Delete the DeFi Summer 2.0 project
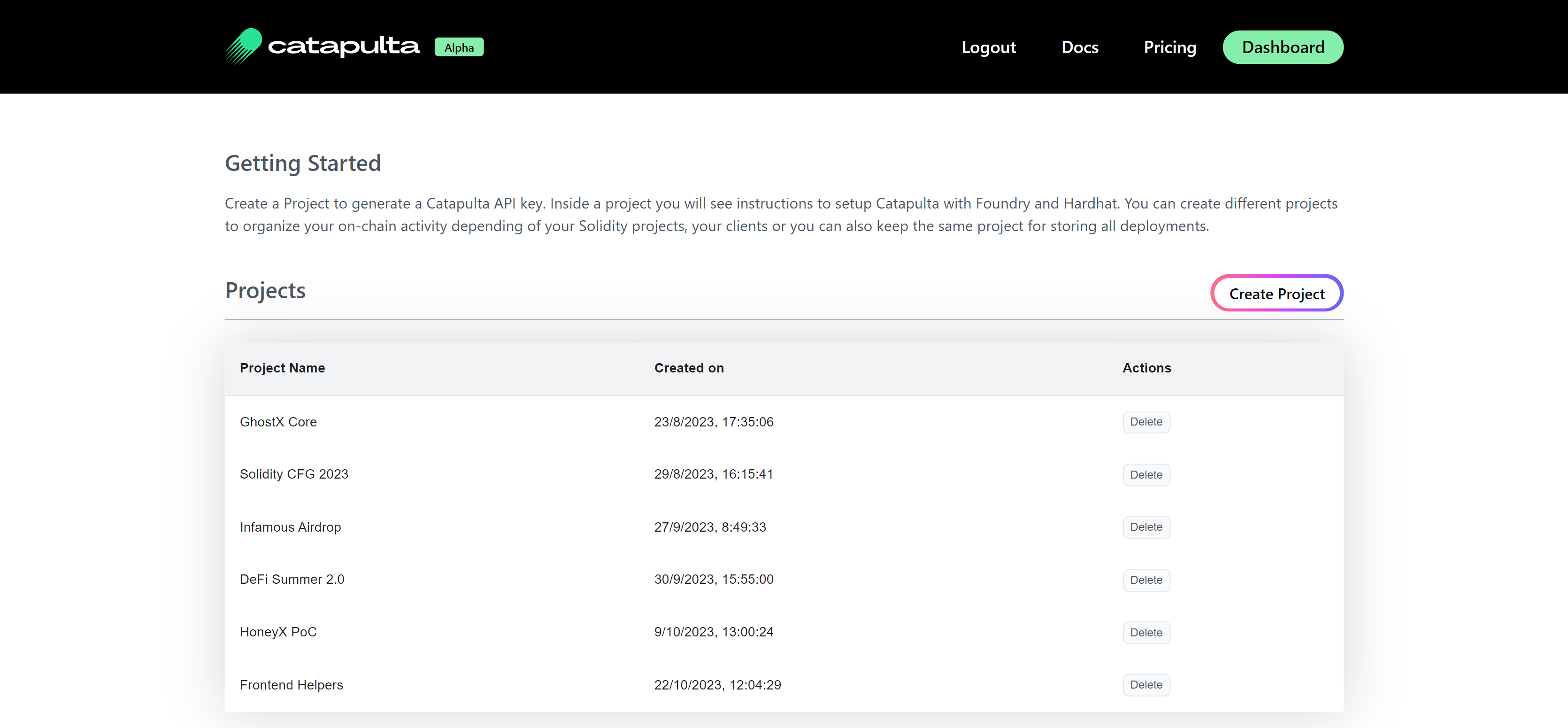The height and width of the screenshot is (728, 1568). tap(1146, 580)
